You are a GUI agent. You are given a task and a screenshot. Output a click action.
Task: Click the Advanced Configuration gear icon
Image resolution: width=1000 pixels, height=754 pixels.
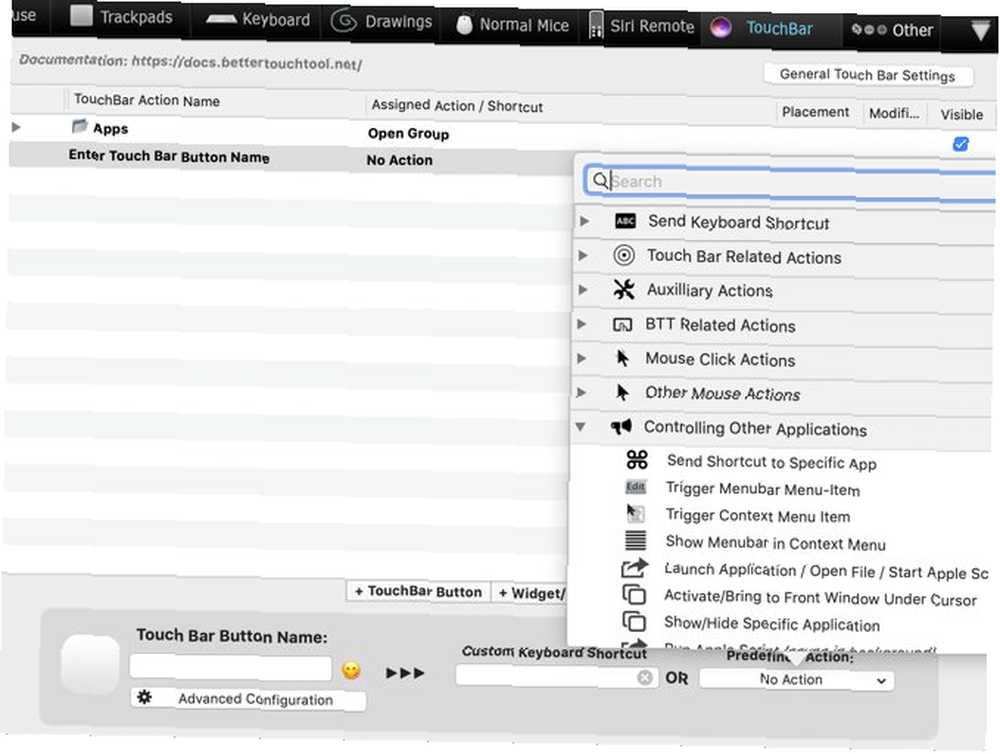point(145,697)
